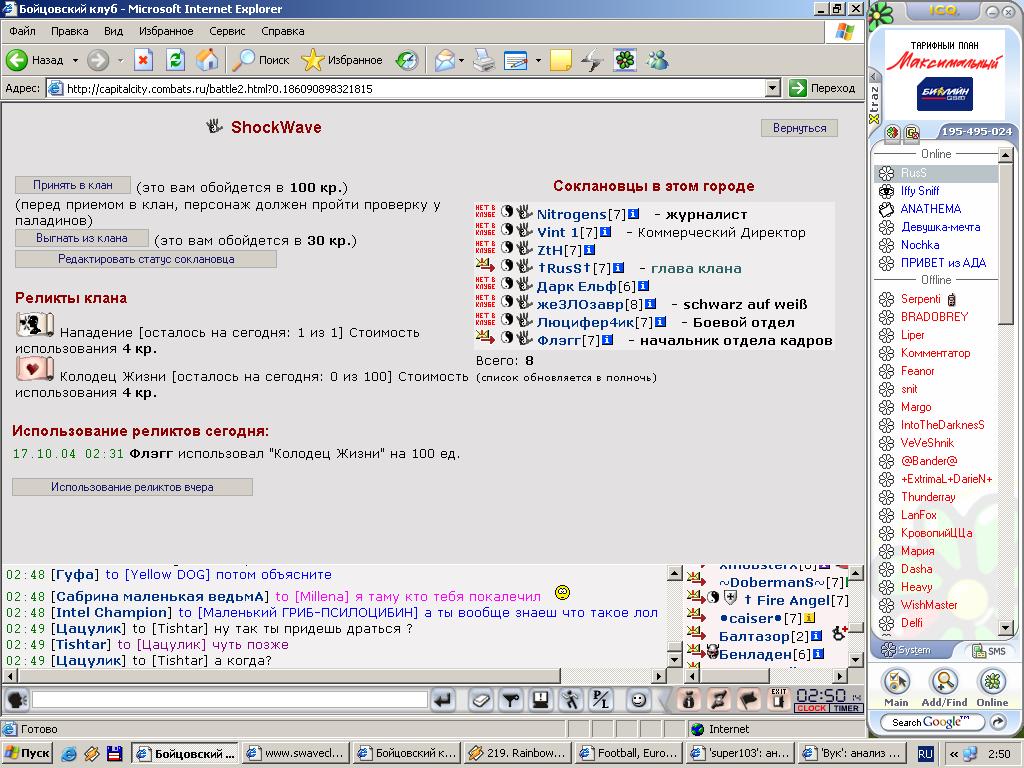The height and width of the screenshot is (768, 1024).
Task: Open the info icon next to Nitrogens[7]
Action: click(x=633, y=214)
